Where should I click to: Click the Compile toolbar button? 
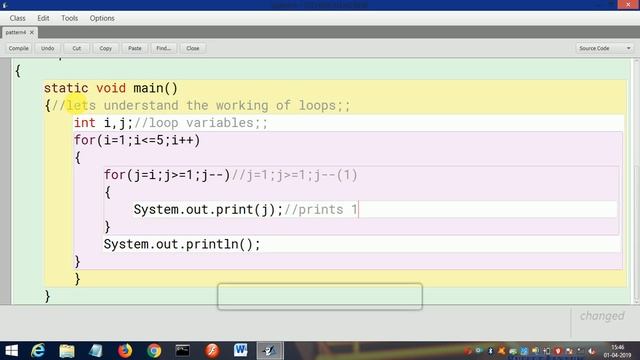tap(19, 48)
